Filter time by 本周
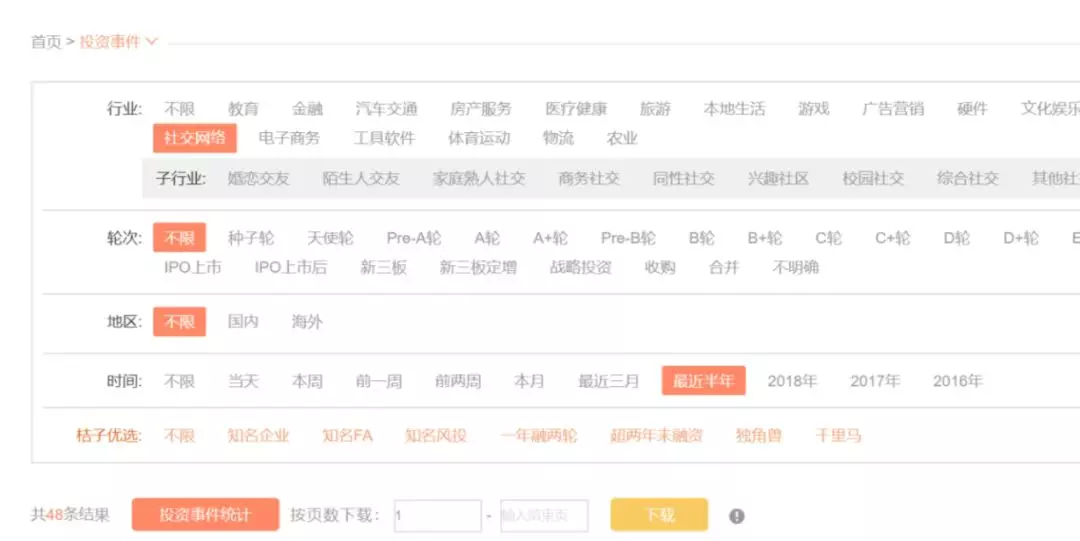This screenshot has height=541, width=1080. [307, 381]
